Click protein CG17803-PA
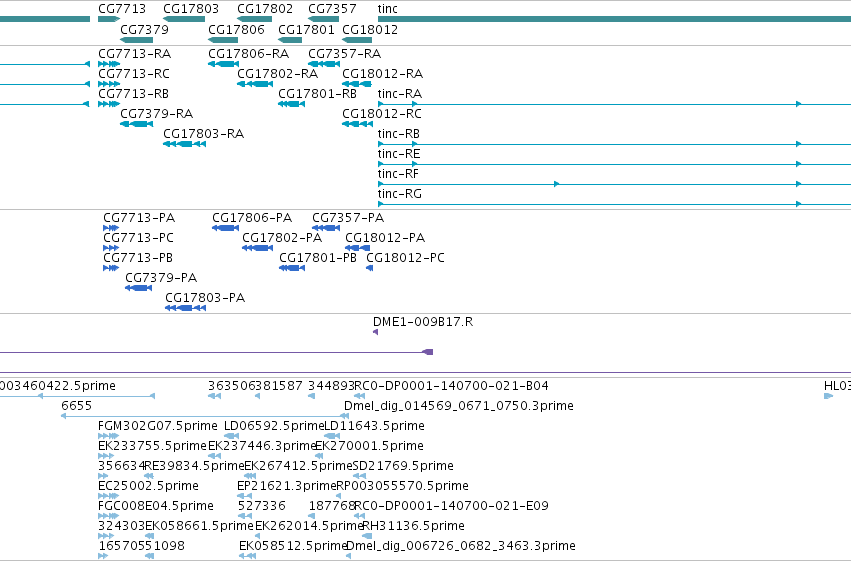The width and height of the screenshot is (851, 561). (x=205, y=298)
